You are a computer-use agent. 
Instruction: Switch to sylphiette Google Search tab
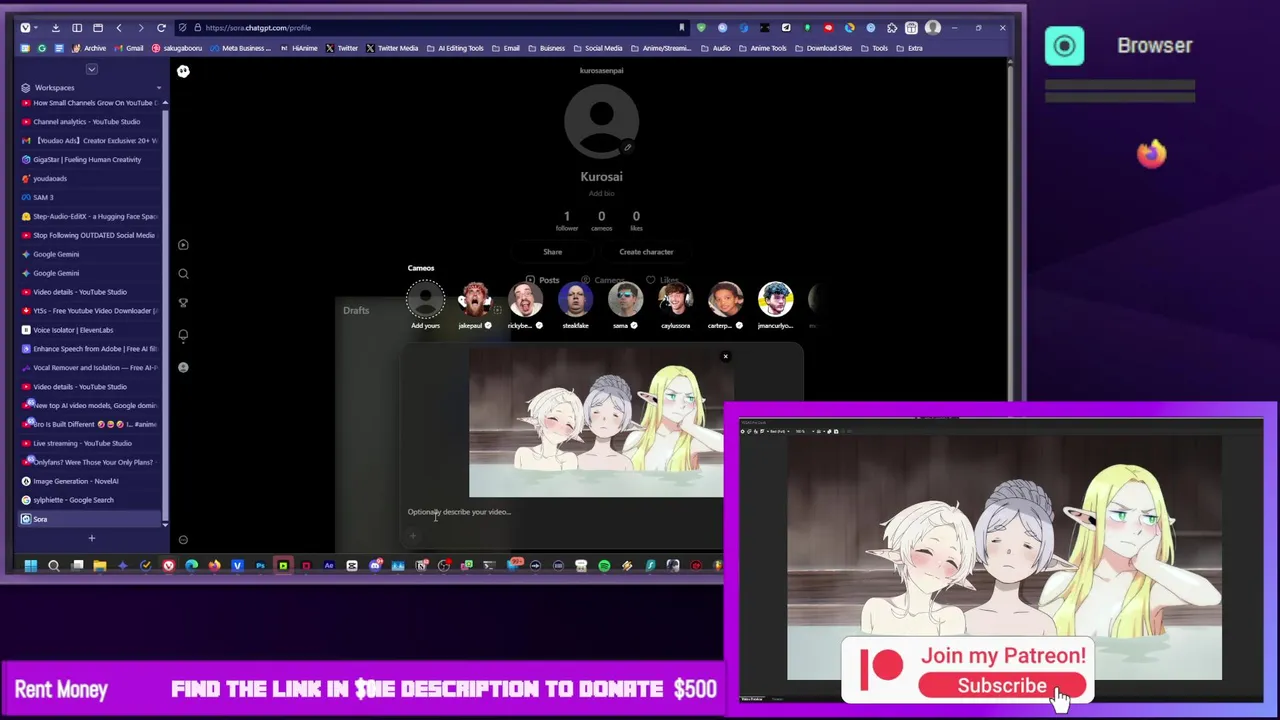(90, 500)
